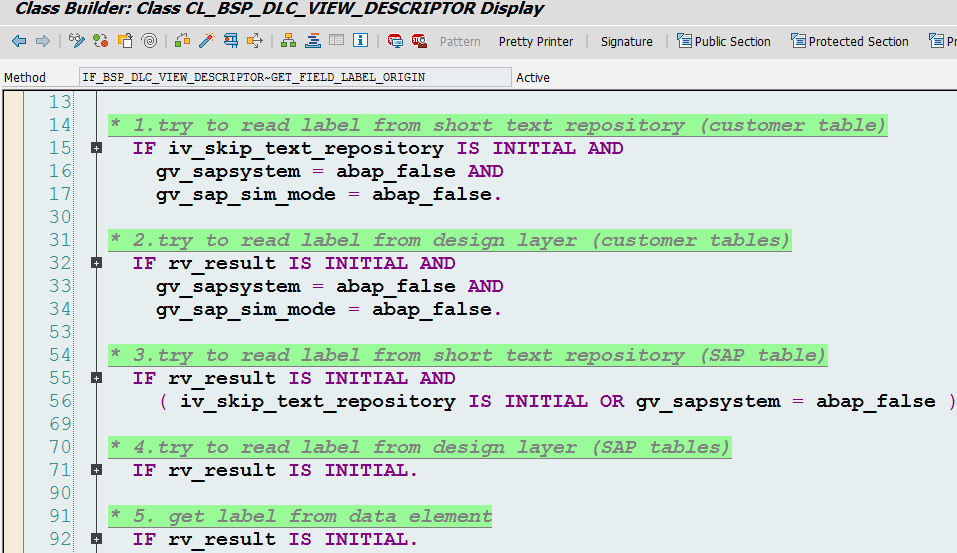This screenshot has width=957, height=553.
Task: Set session breakpoint stop icon
Action: click(x=395, y=41)
